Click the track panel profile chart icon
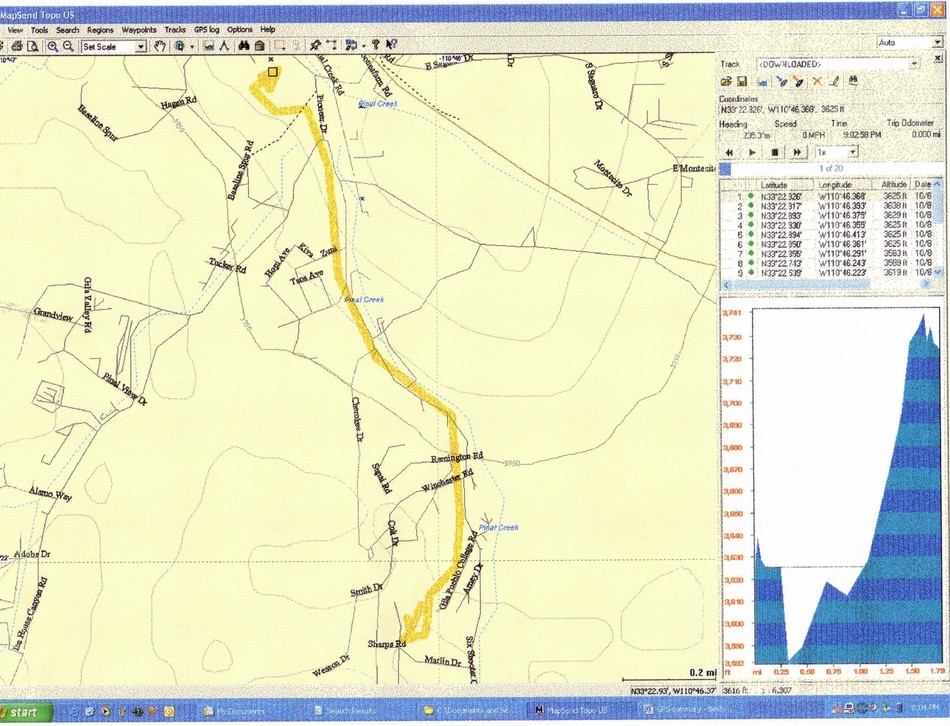The height and width of the screenshot is (726, 950). (x=763, y=81)
